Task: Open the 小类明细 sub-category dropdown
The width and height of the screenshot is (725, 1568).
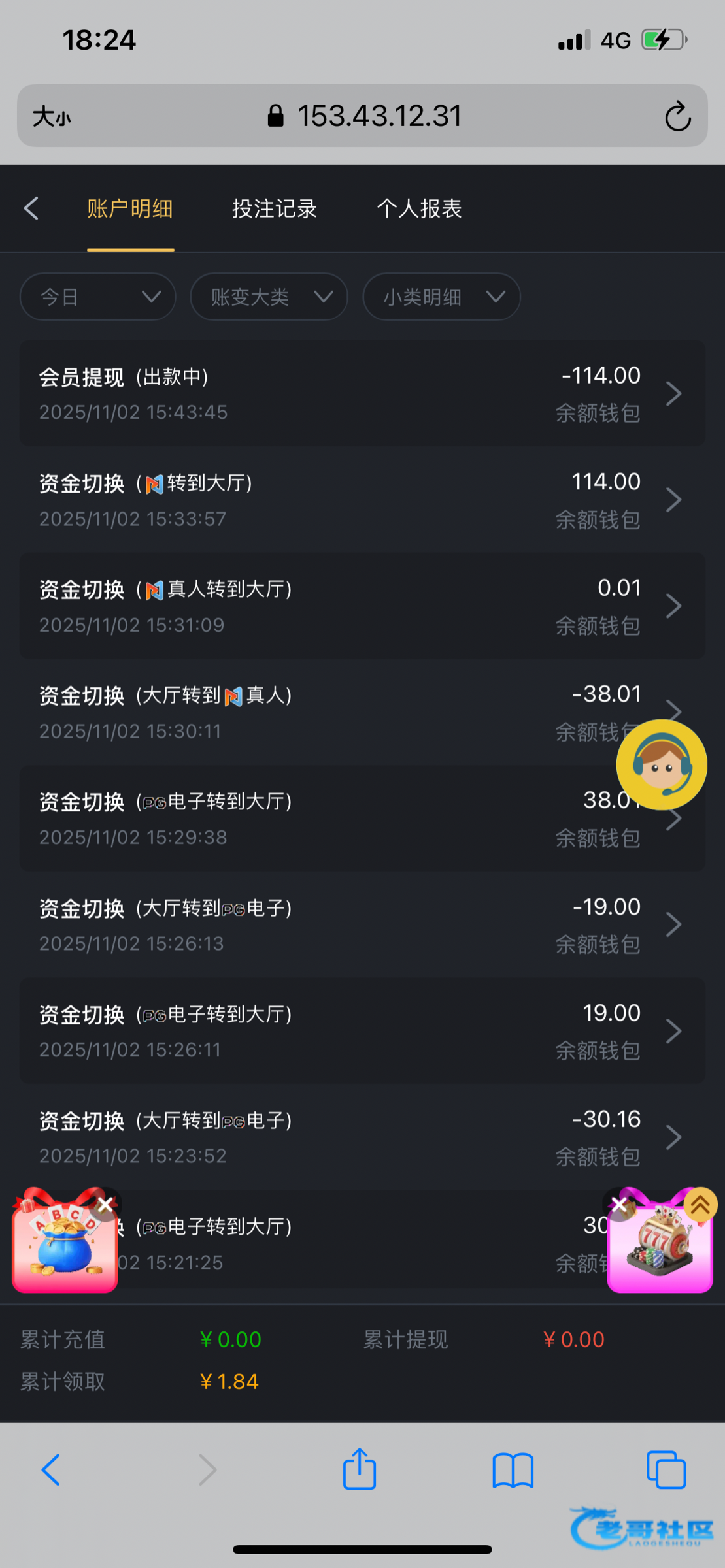Action: [441, 297]
